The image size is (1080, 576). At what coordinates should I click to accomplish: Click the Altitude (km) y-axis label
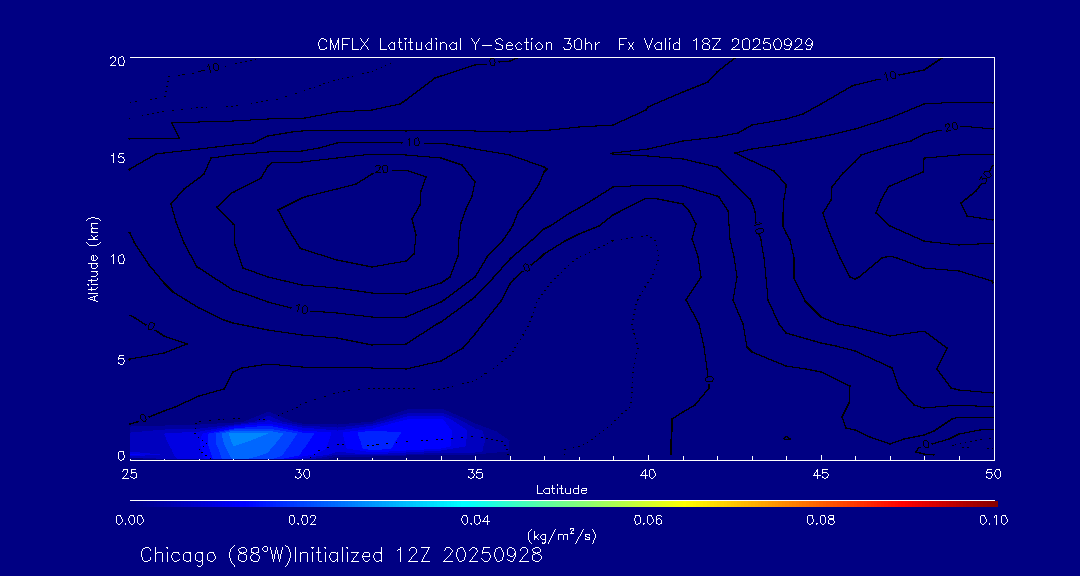point(93,259)
